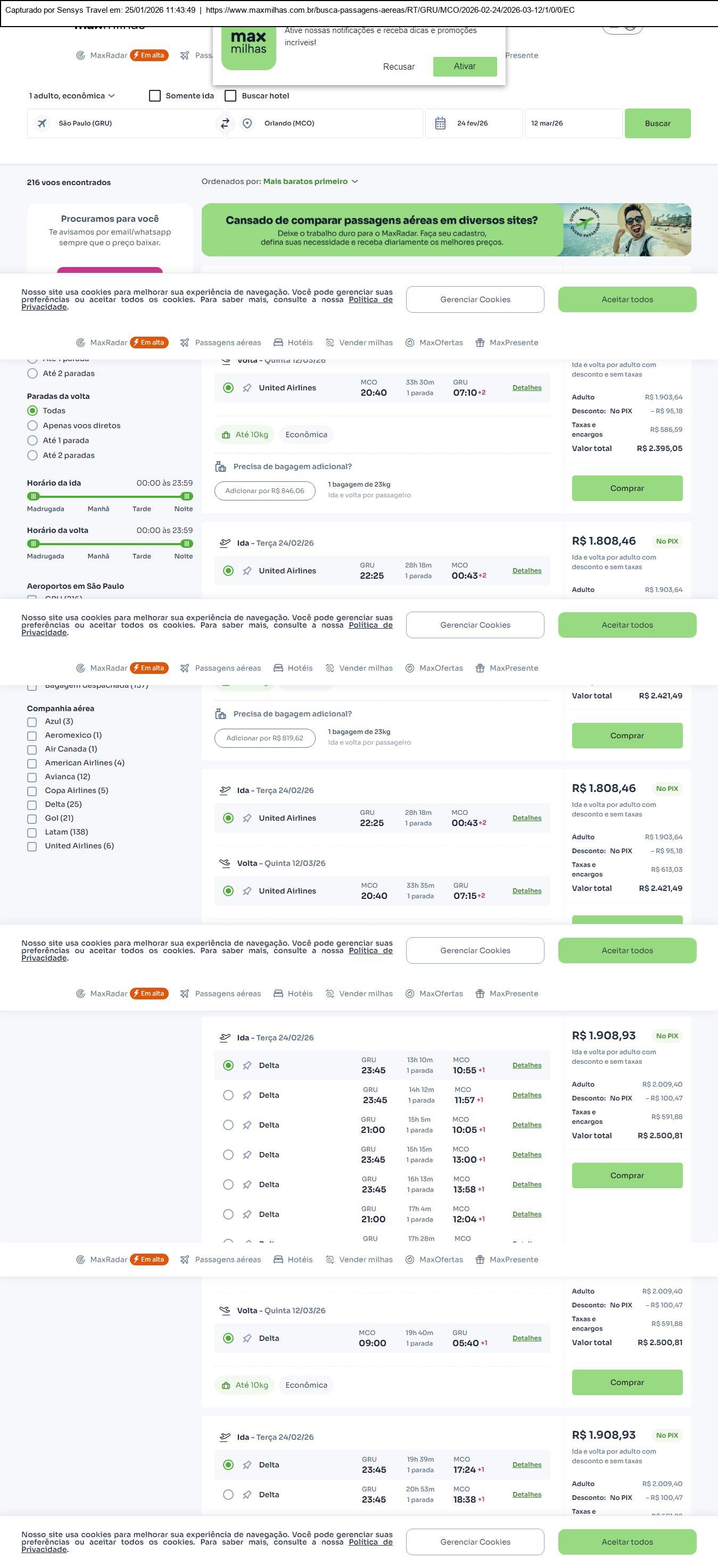Open the MaxRadar promotional banner
Viewport: 718px width, 1568px height.
[x=446, y=229]
